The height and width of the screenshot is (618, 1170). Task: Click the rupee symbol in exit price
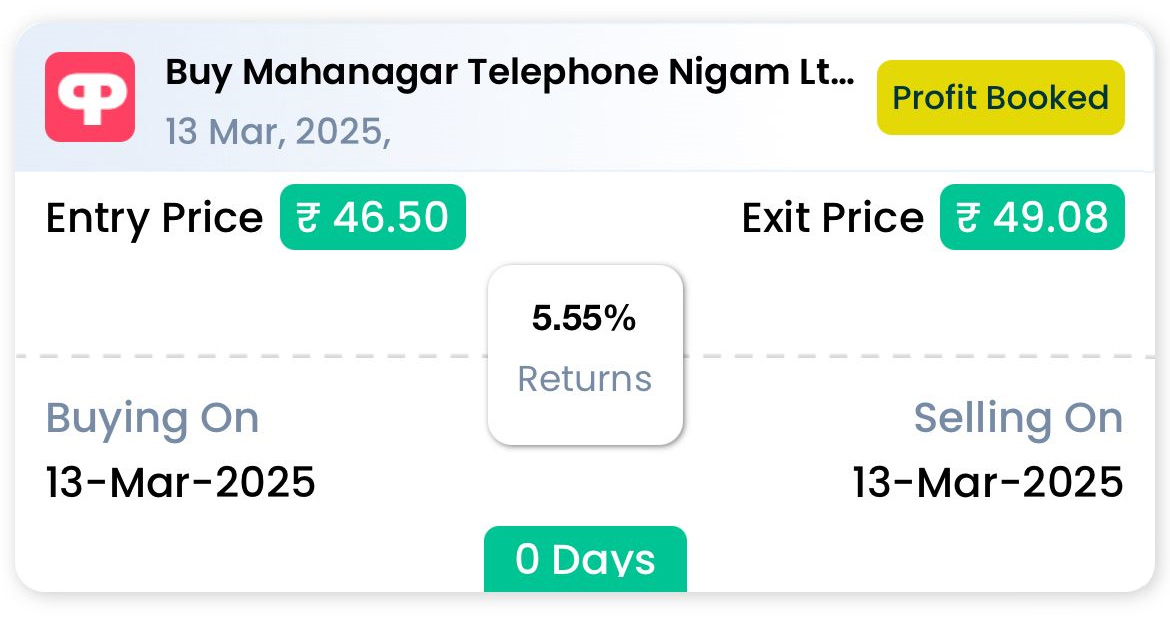[969, 218]
